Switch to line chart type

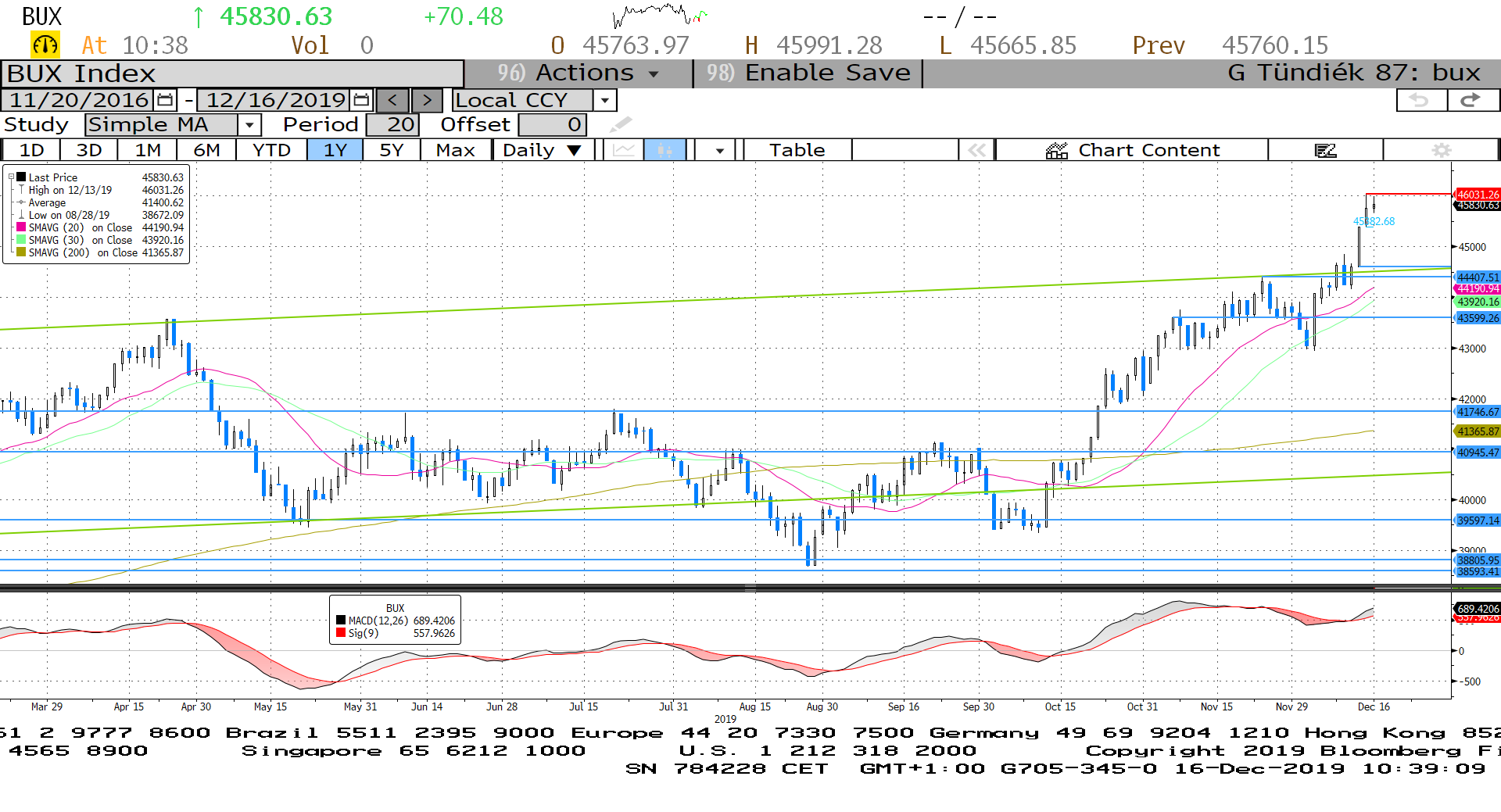point(623,150)
